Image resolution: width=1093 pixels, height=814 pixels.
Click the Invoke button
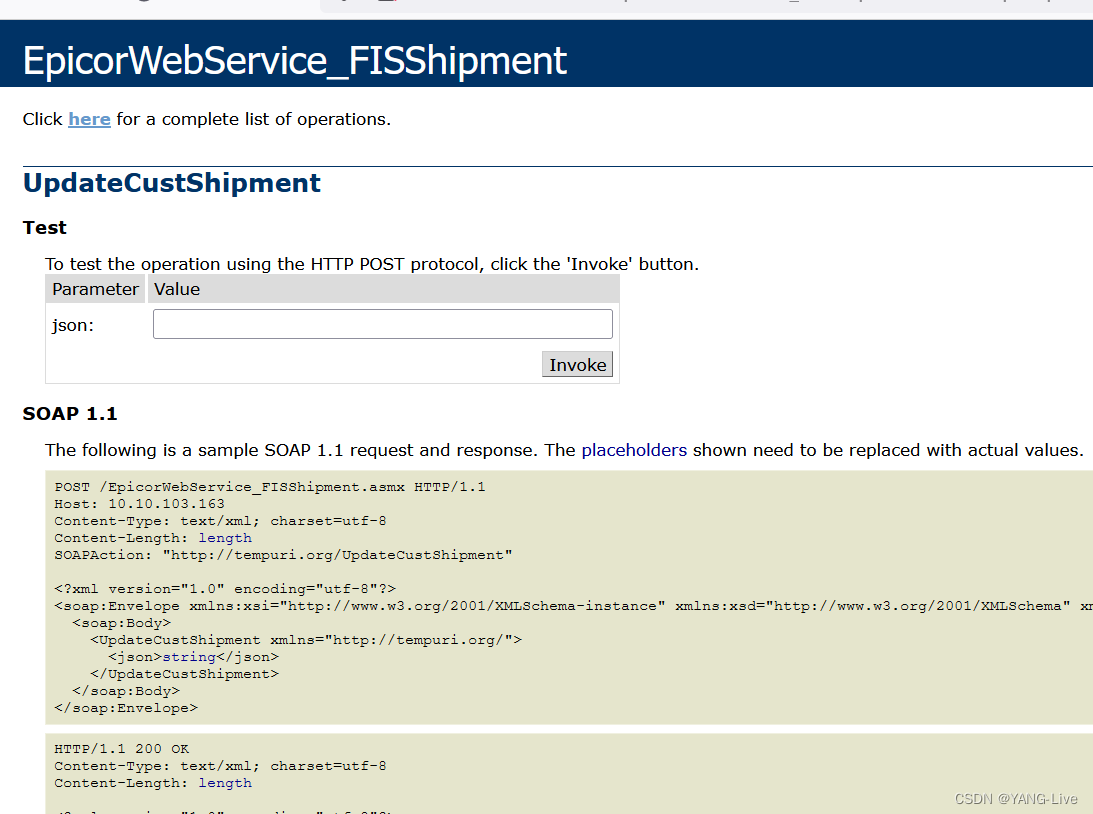[577, 364]
